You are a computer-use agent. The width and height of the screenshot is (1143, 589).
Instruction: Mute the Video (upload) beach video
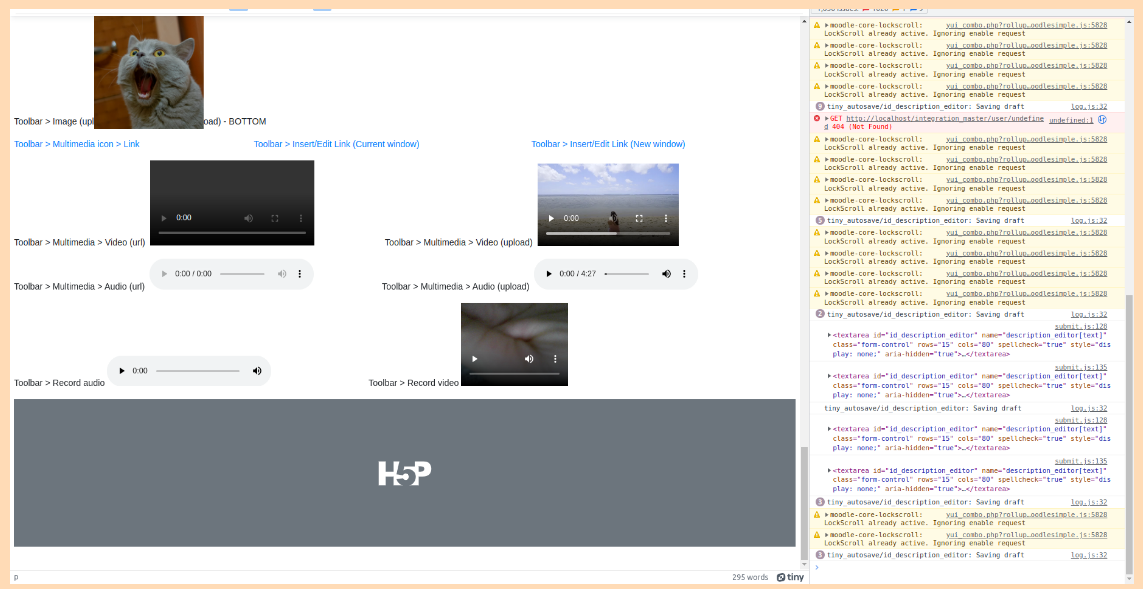[614, 218]
